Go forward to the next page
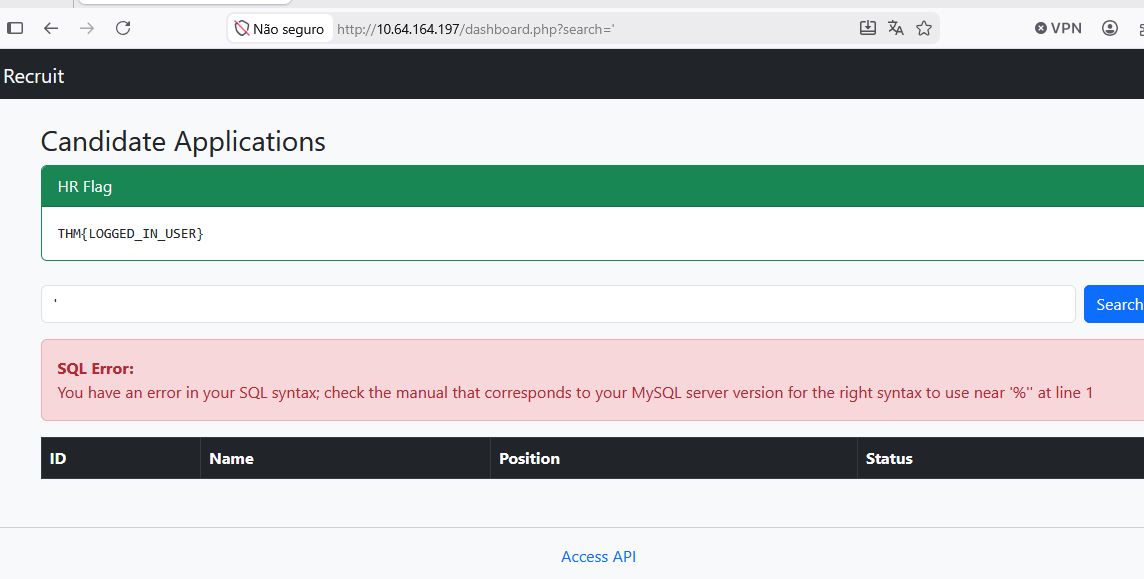 [x=87, y=28]
